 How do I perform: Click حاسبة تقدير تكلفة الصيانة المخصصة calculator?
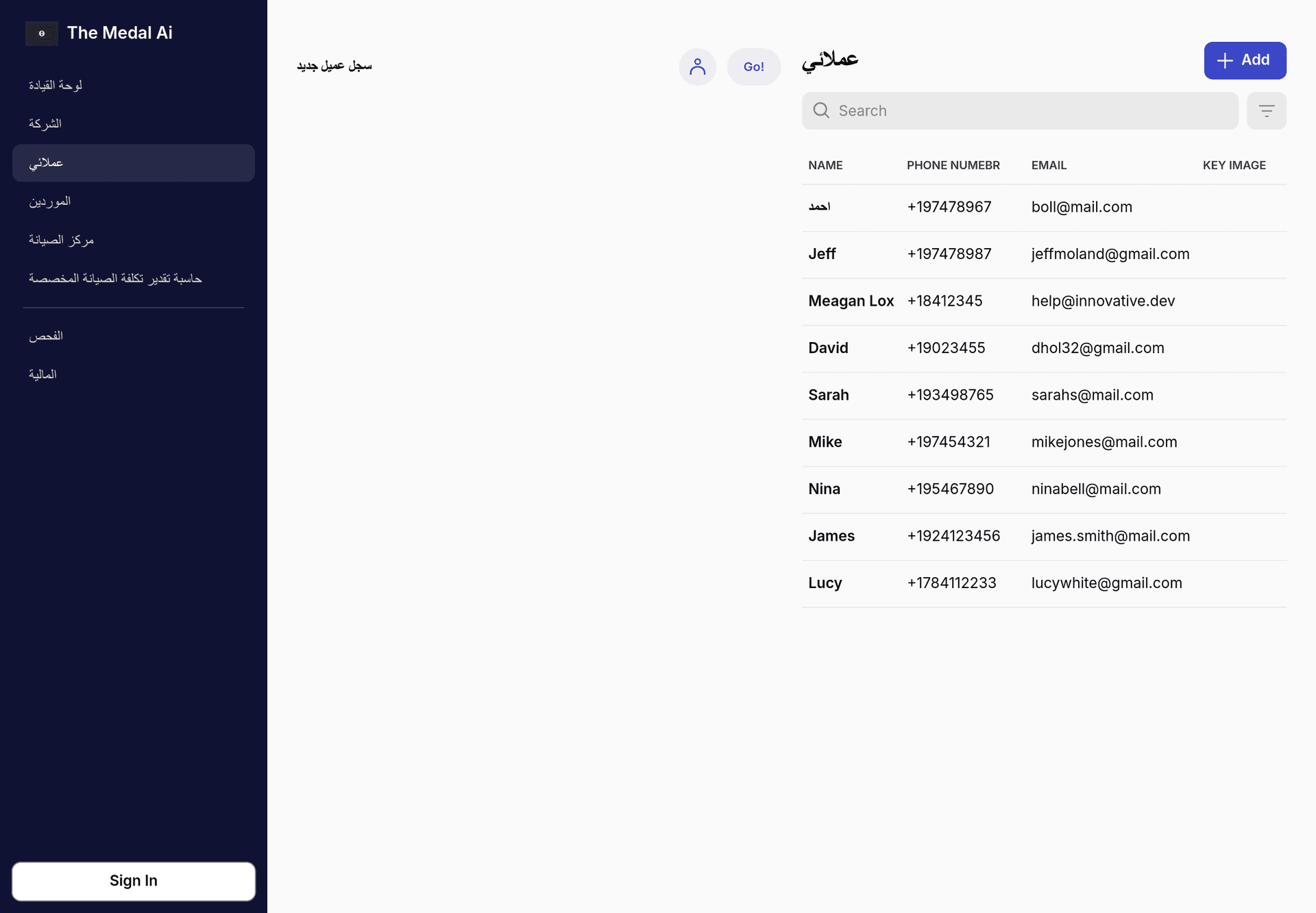pos(115,279)
